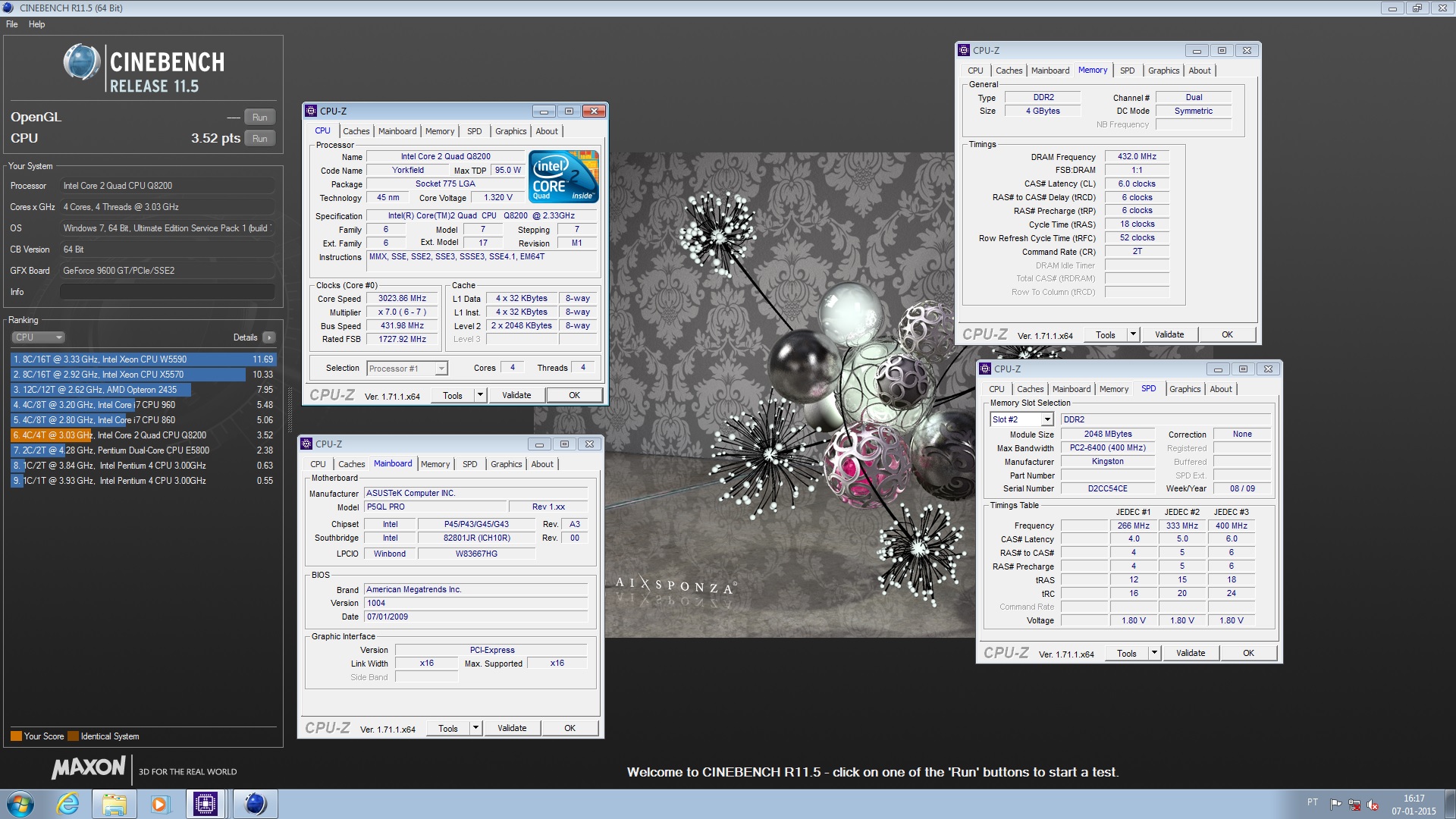The width and height of the screenshot is (1456, 819).
Task: Open network status tray icon
Action: [1354, 805]
